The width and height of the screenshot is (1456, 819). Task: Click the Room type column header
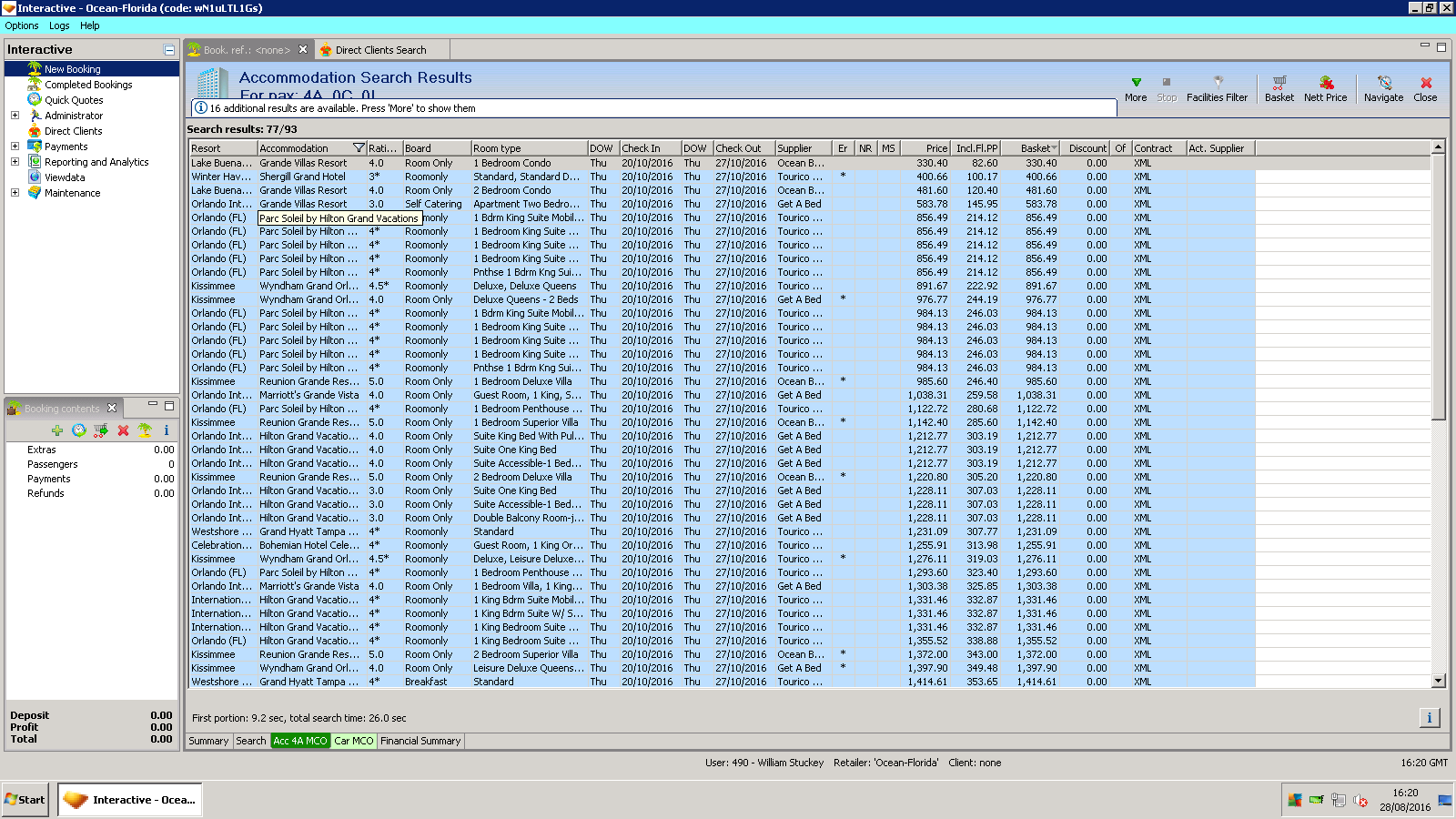[530, 148]
